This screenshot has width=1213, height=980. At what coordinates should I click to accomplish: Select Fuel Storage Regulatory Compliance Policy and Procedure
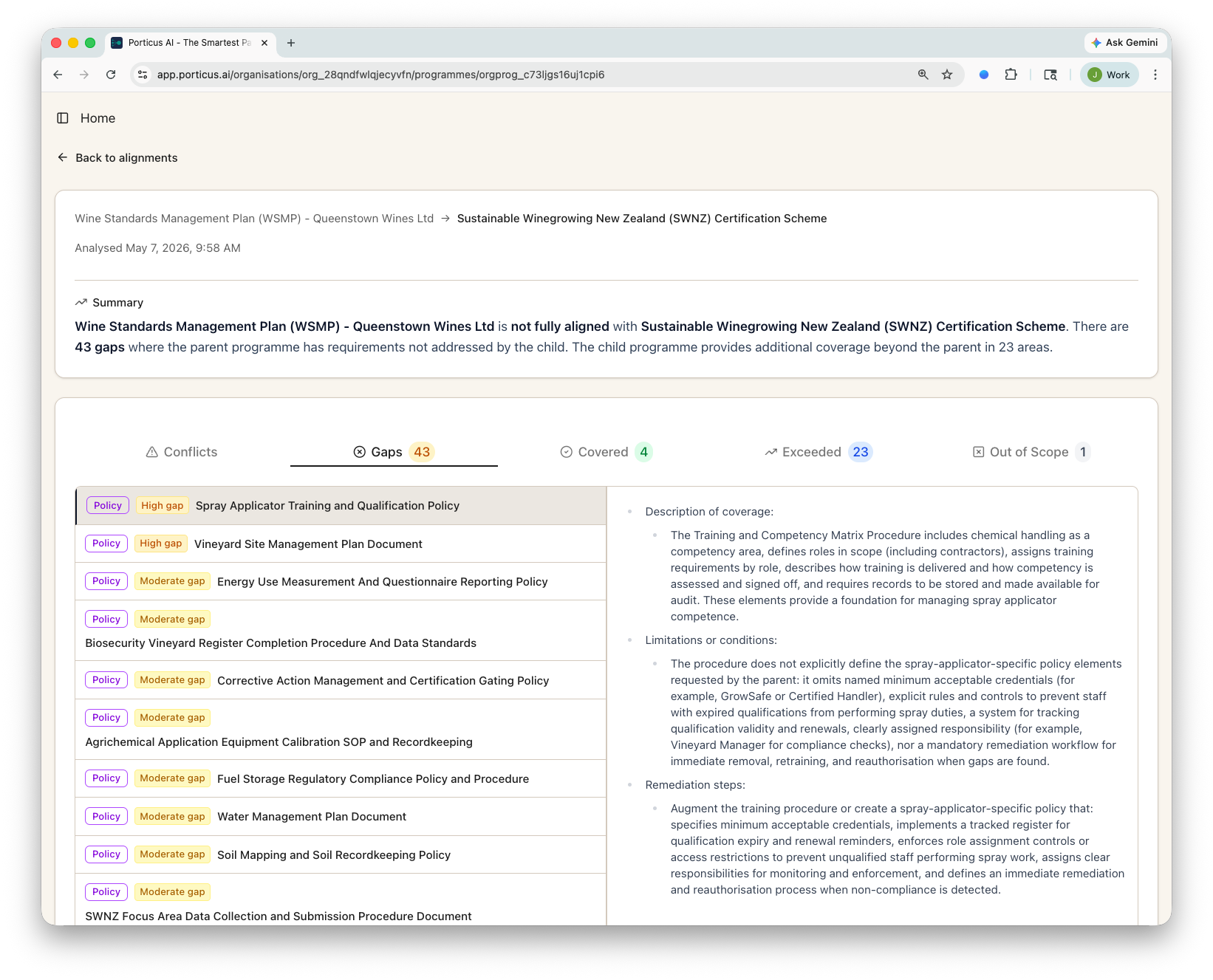[x=341, y=778]
